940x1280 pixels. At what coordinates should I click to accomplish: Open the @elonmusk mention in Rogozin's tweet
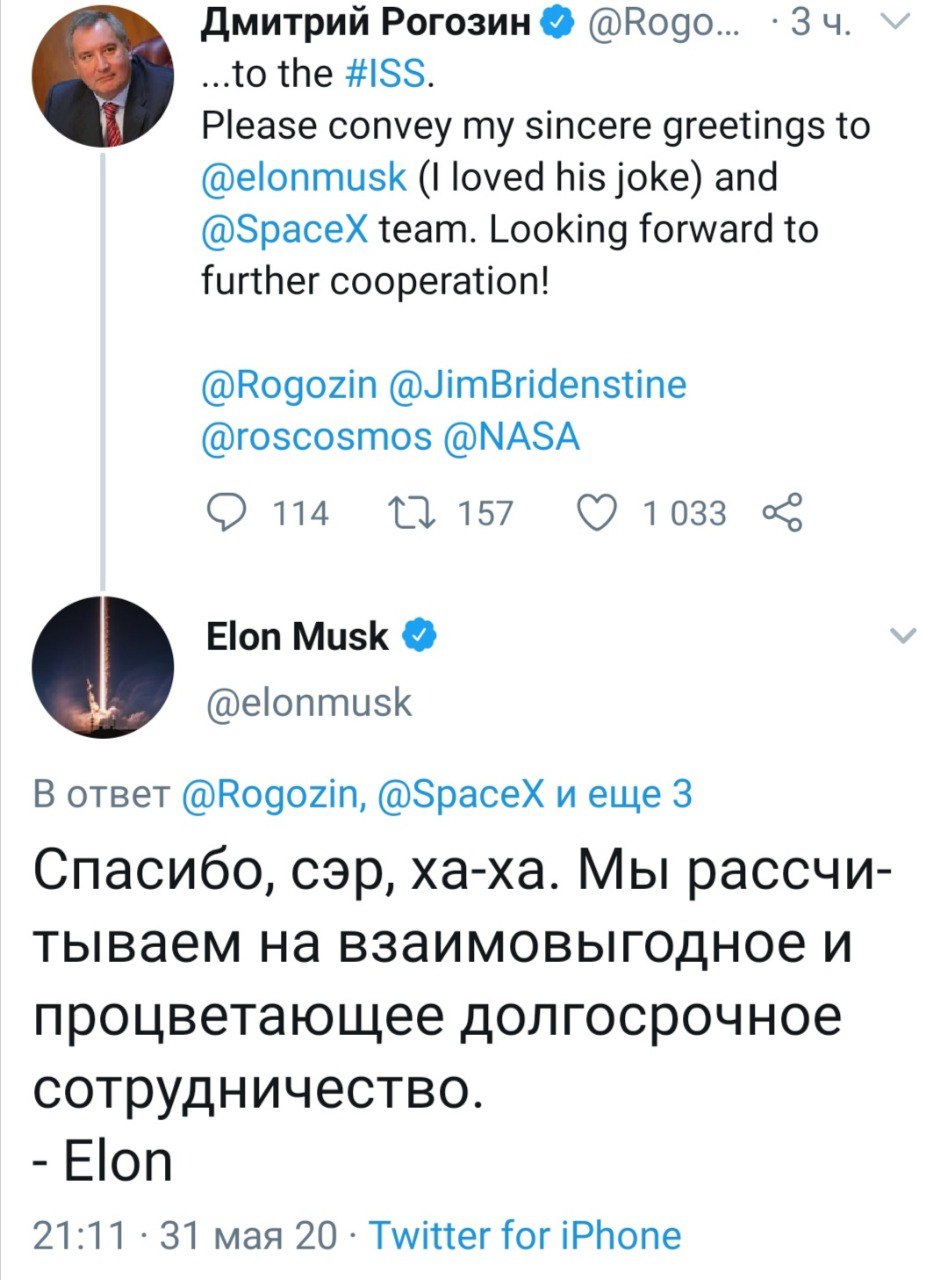[304, 179]
